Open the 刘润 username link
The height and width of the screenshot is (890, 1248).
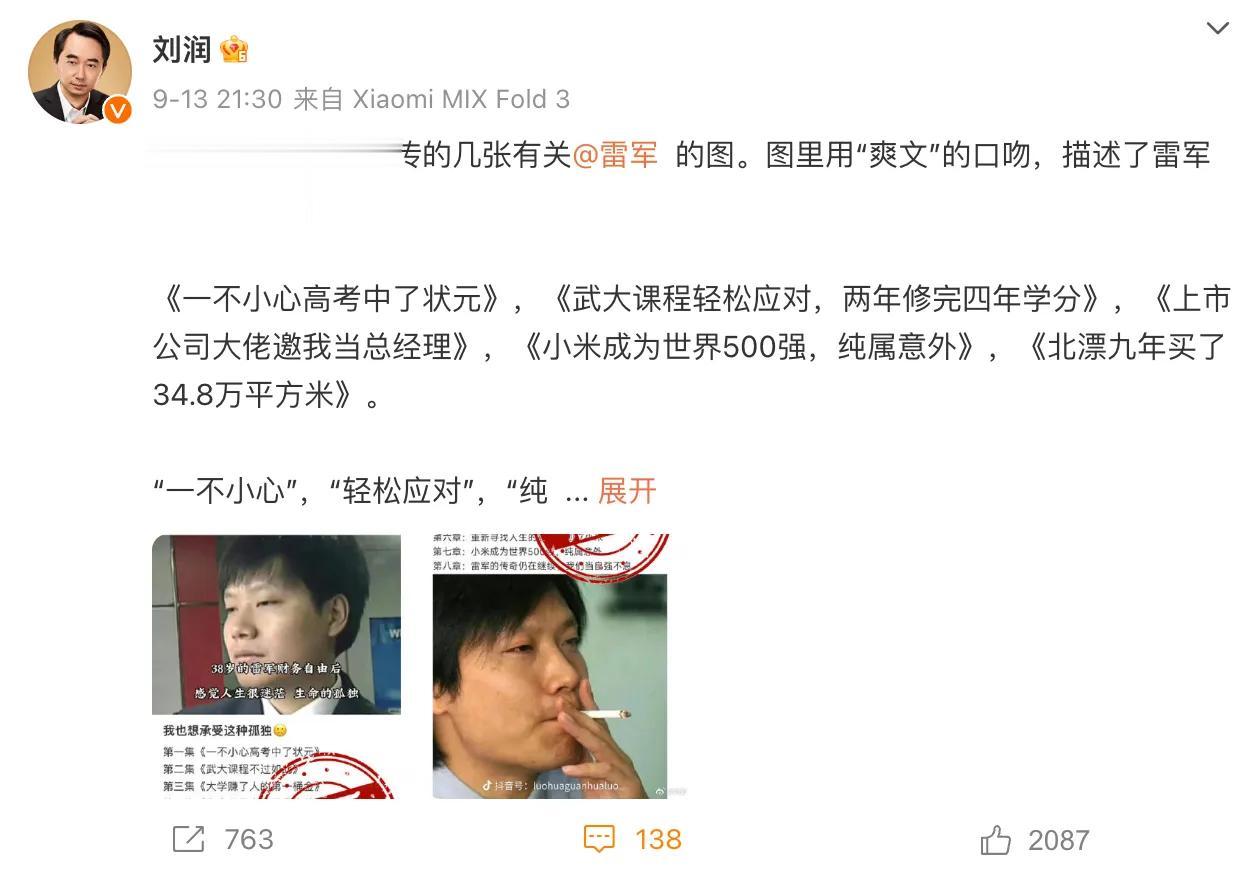(181, 48)
